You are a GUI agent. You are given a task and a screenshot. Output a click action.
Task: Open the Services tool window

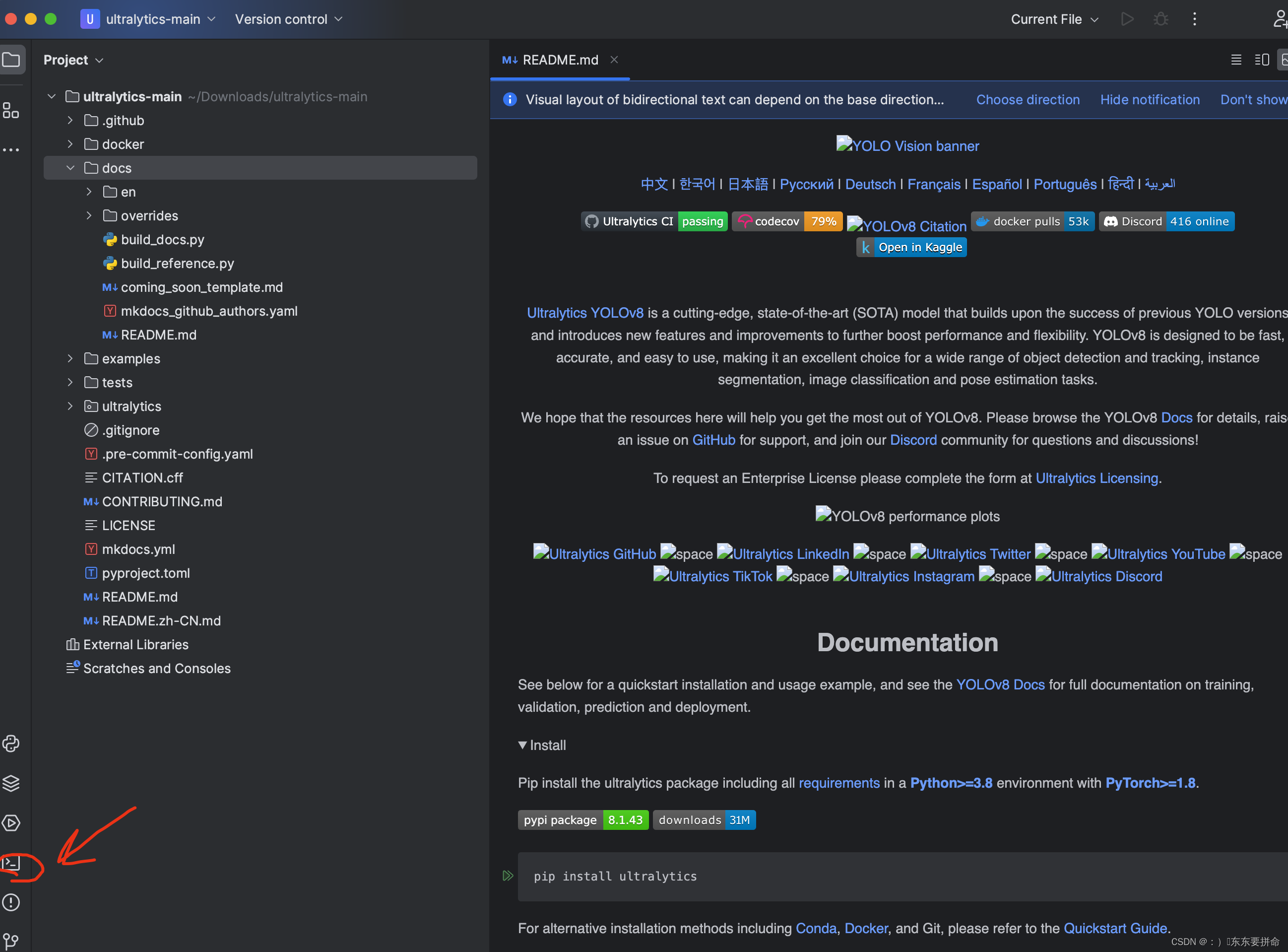11,823
